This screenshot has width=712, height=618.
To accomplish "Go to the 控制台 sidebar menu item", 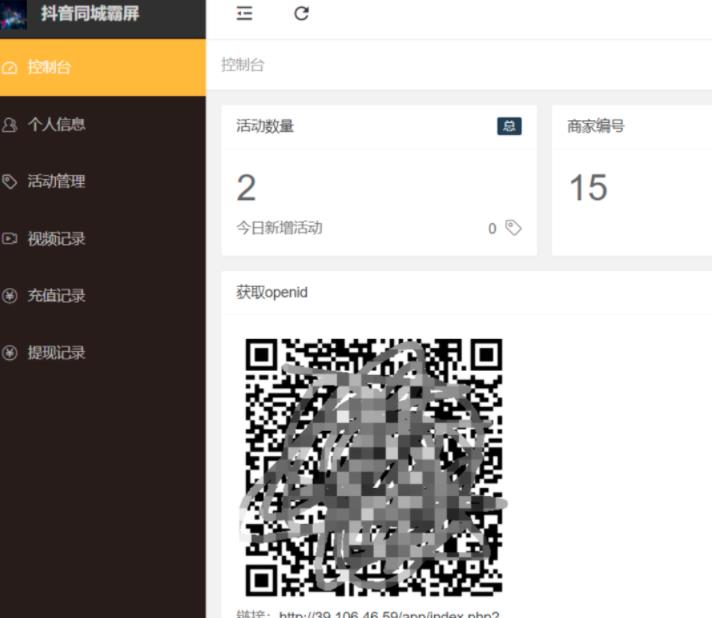I will coord(50,68).
